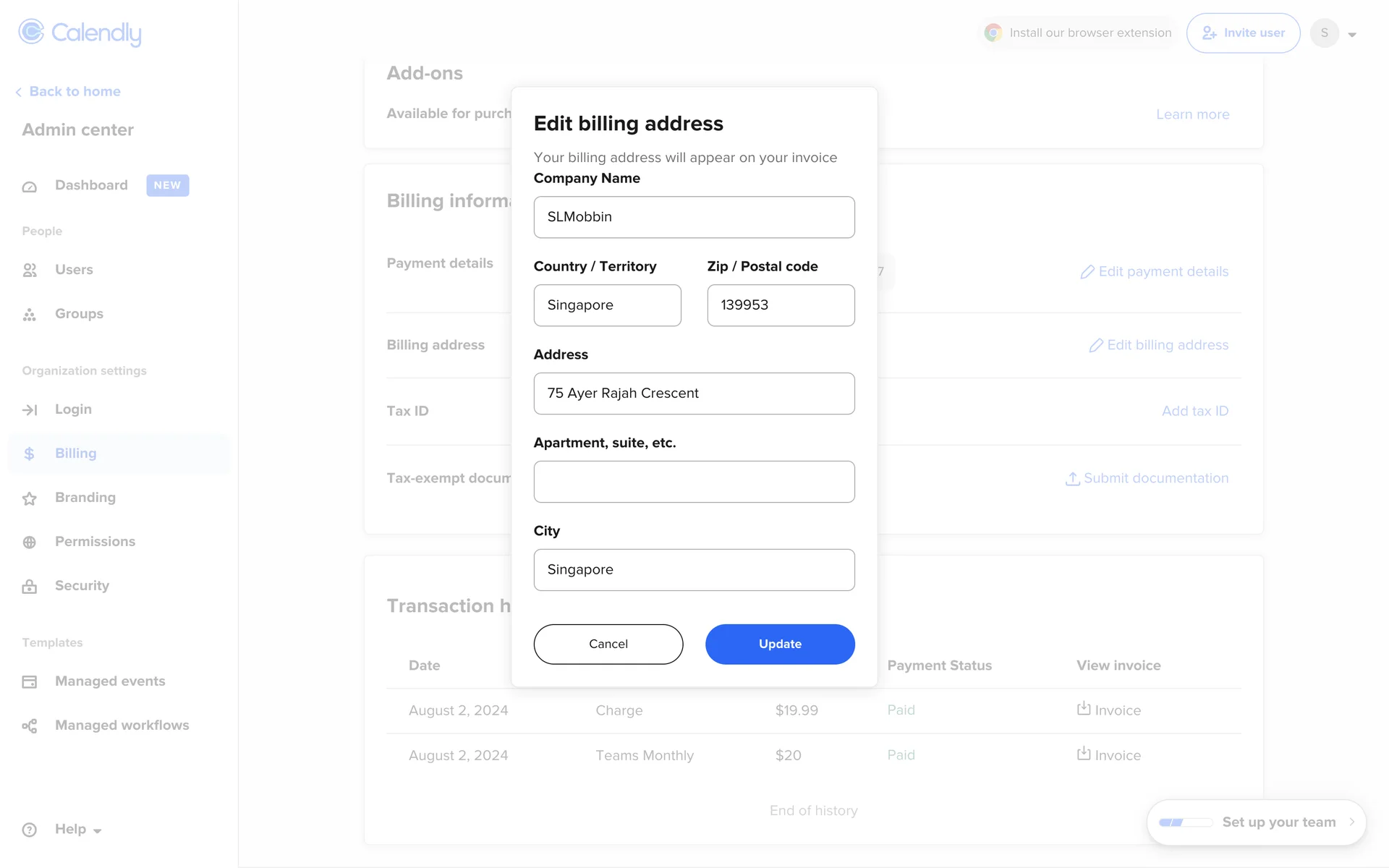Download invoice for the $19.99 Charge
1389x868 pixels.
tap(1108, 710)
